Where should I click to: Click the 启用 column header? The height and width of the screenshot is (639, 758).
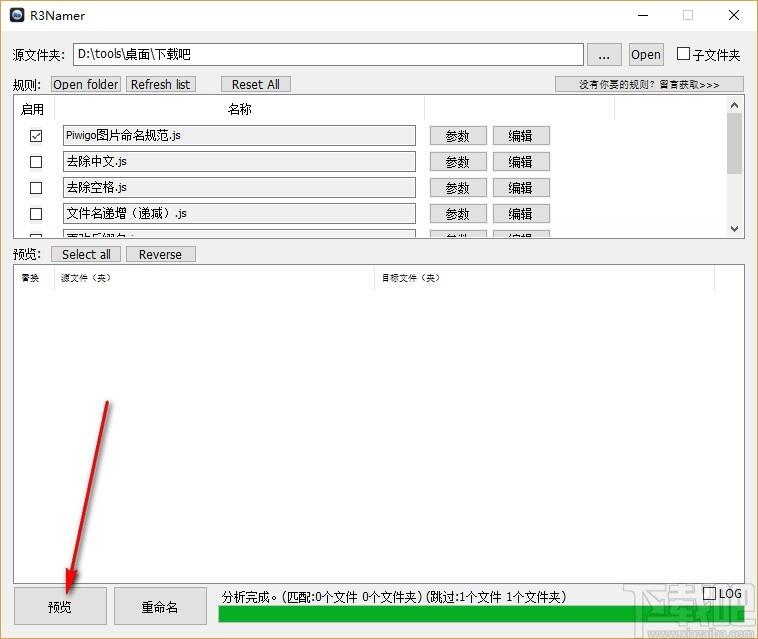(33, 109)
